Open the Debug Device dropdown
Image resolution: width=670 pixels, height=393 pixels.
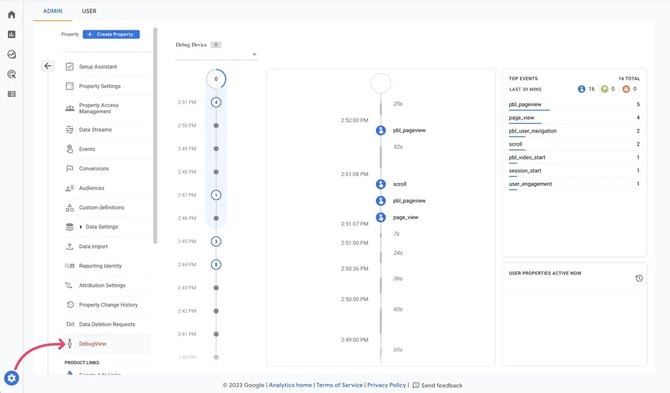(x=216, y=54)
